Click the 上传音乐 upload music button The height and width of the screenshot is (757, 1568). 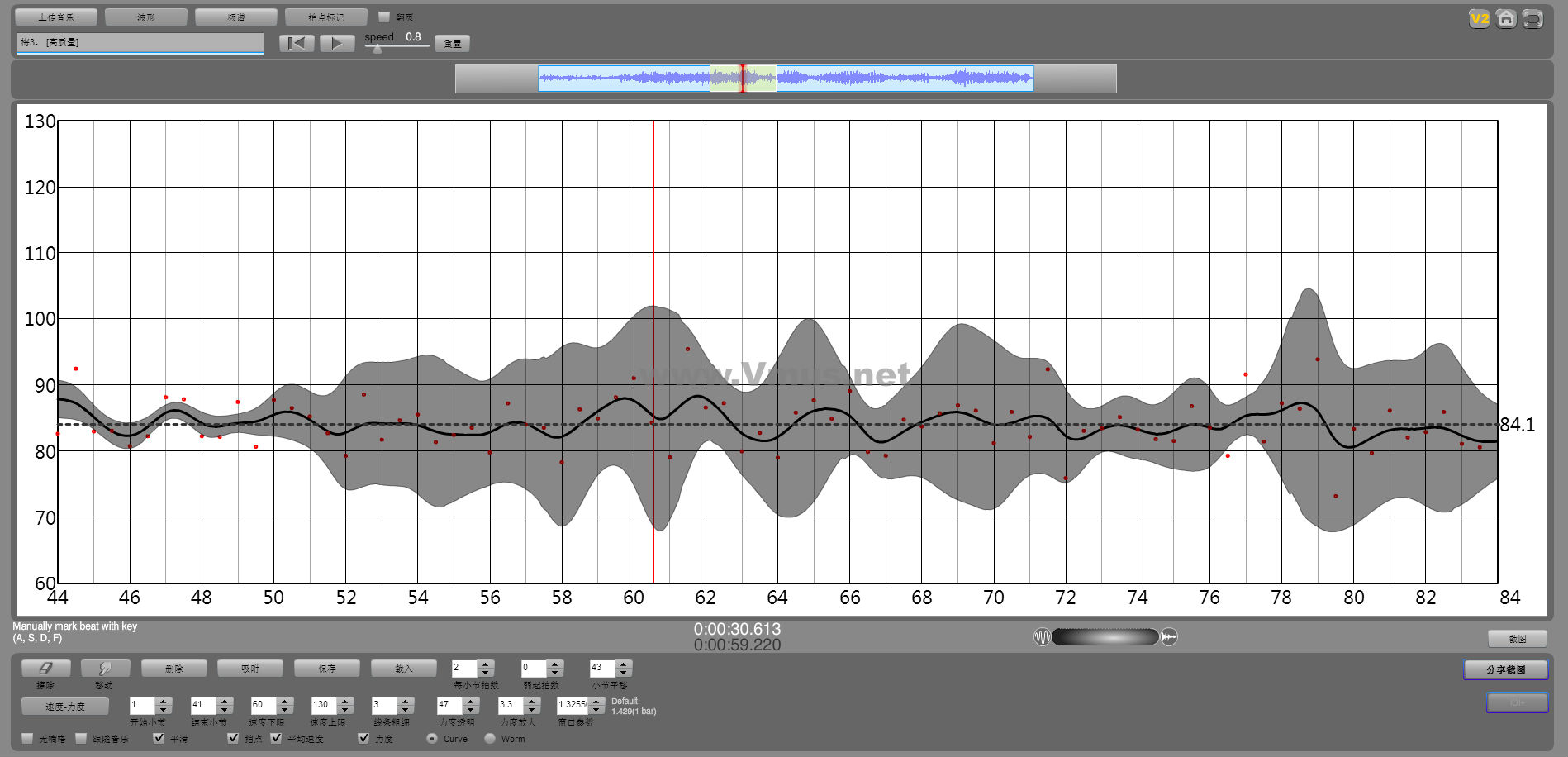click(x=56, y=17)
